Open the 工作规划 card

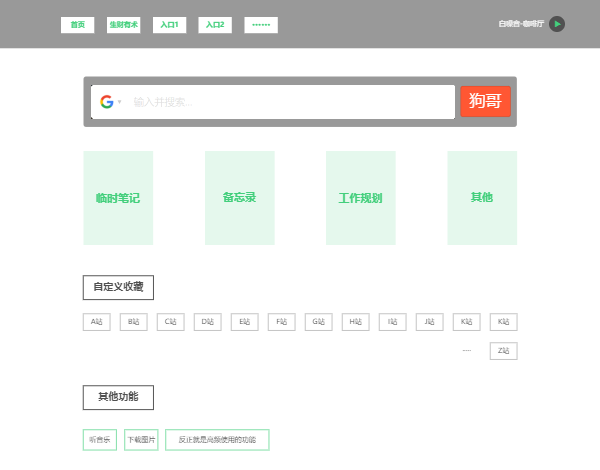[x=360, y=198]
